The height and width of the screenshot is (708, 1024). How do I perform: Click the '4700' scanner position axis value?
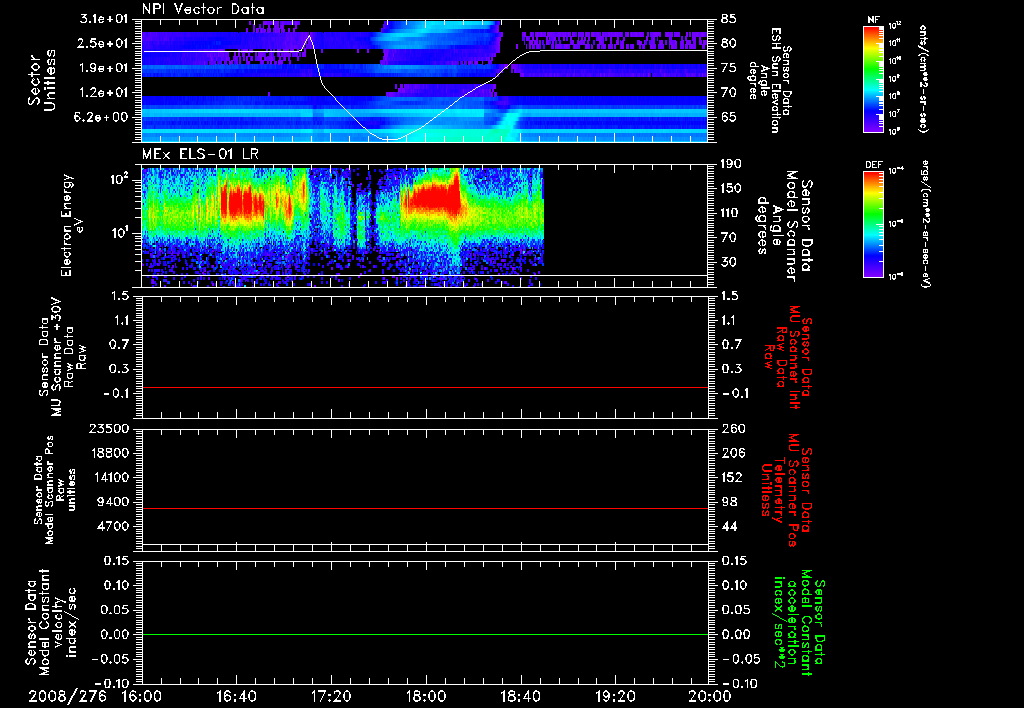coord(112,526)
